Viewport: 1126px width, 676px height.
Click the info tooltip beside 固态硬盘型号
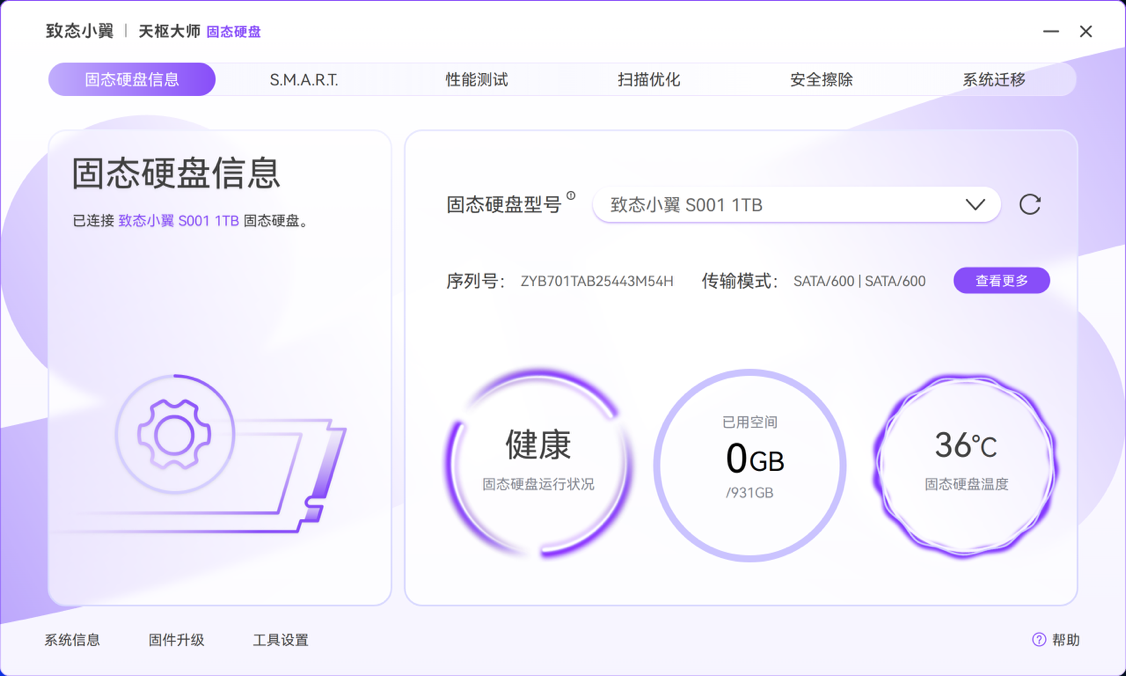tap(571, 194)
